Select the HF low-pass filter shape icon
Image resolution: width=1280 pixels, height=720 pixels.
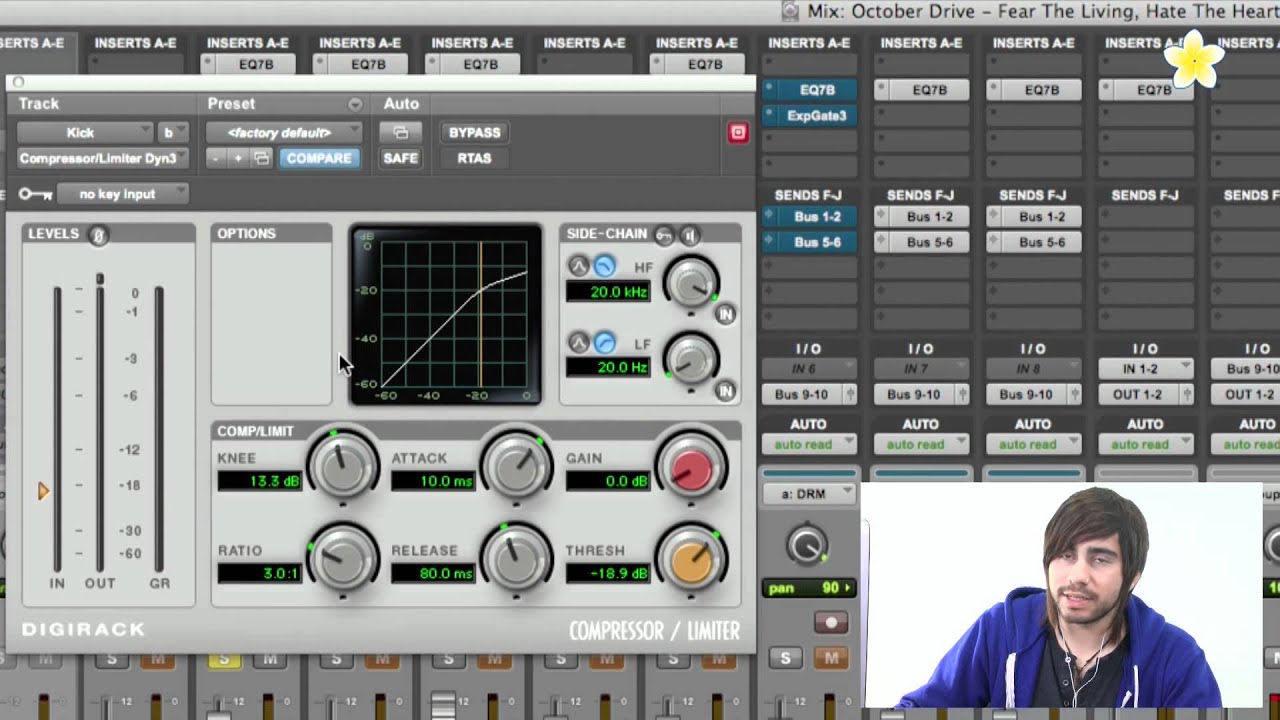click(x=604, y=266)
